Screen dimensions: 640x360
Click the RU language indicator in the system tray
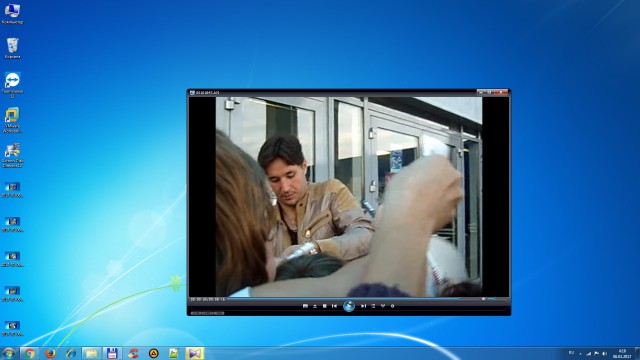coord(571,353)
